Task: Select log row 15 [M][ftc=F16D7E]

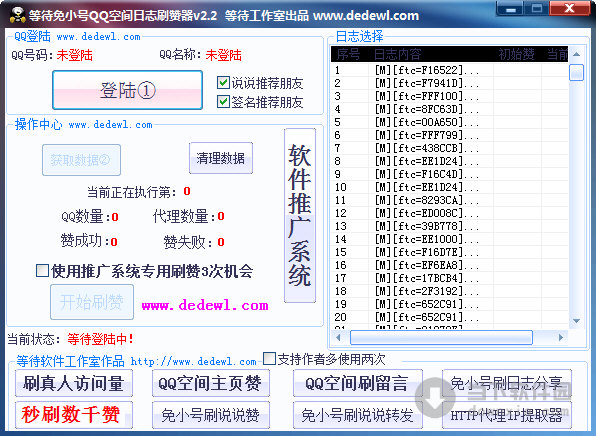Action: 450,252
